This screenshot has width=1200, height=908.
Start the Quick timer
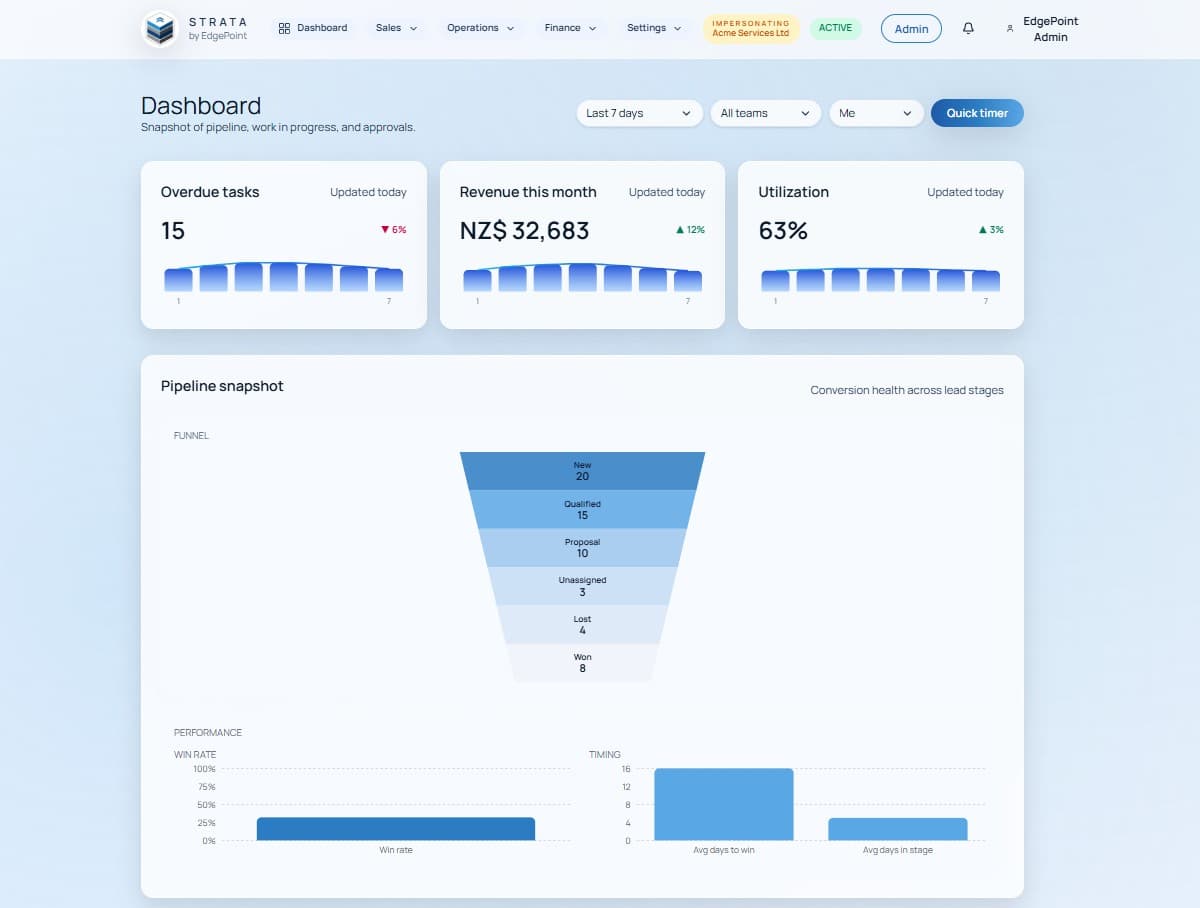coord(976,113)
